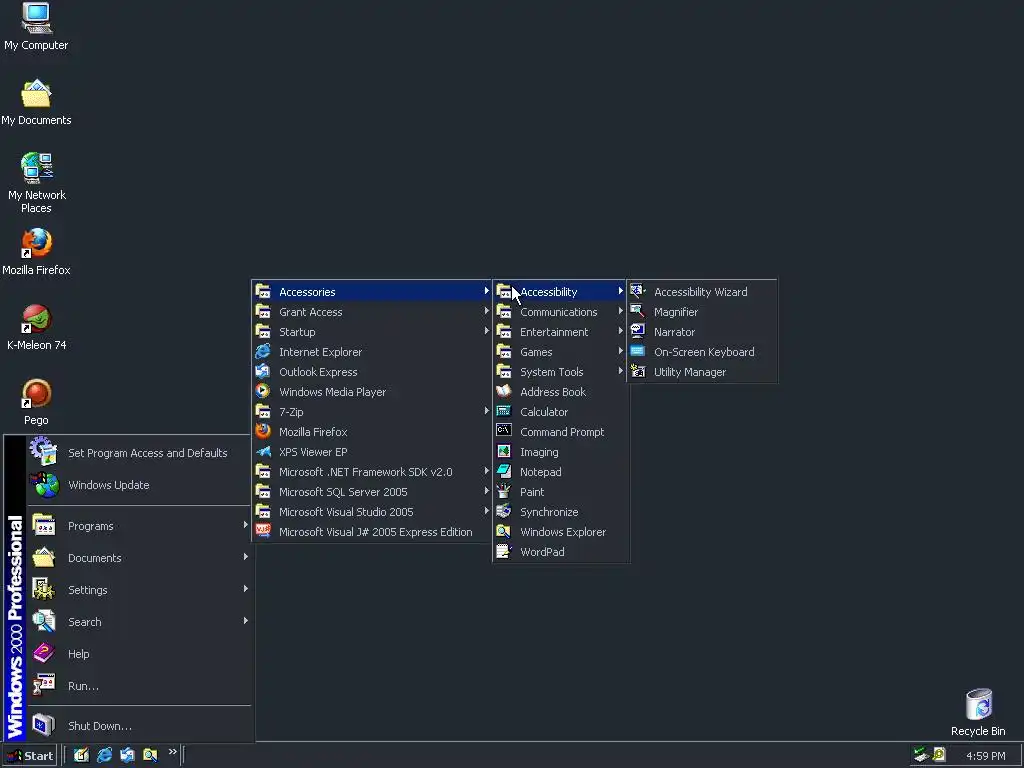Viewport: 1024px width, 768px height.
Task: Start Narrator from Accessibility submenu
Action: tap(702, 332)
